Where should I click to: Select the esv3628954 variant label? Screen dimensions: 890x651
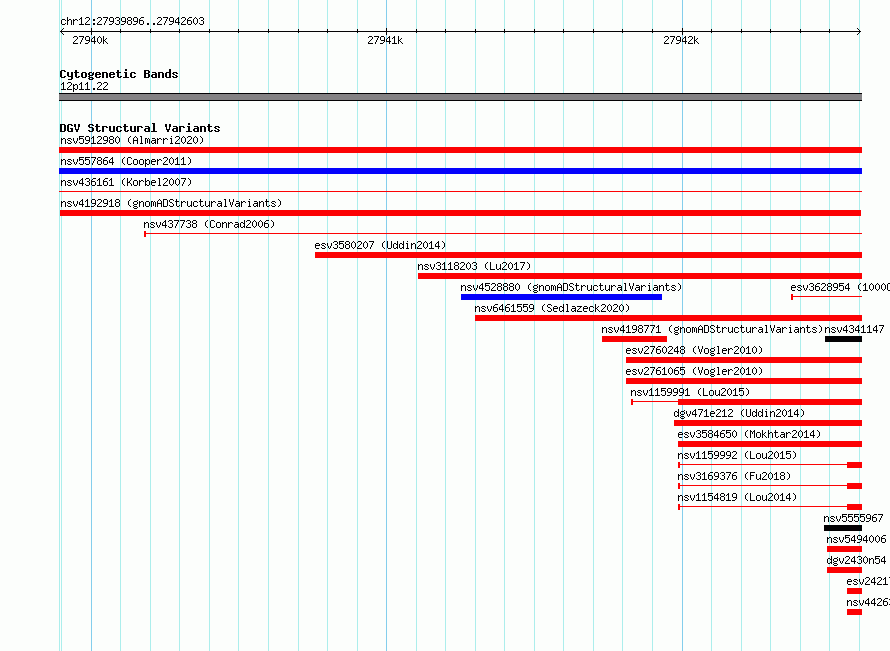tap(839, 287)
